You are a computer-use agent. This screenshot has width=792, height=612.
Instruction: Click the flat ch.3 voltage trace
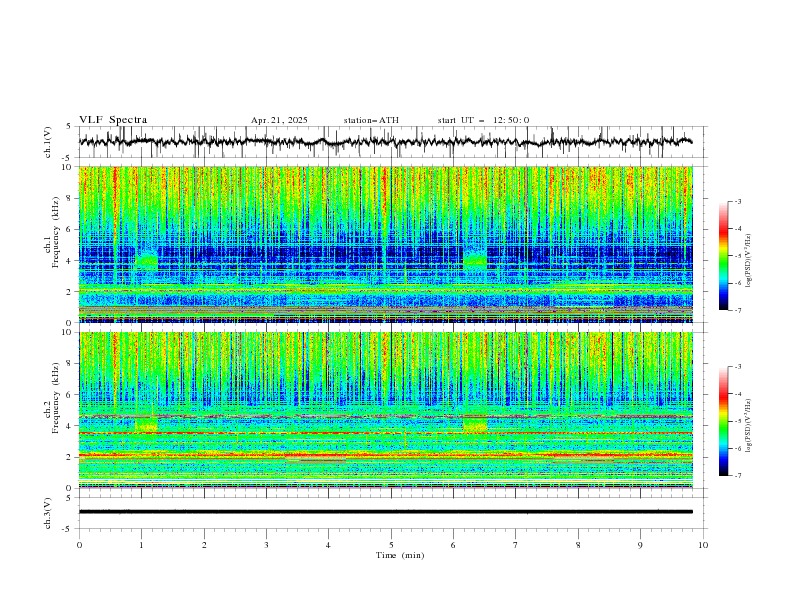click(385, 512)
